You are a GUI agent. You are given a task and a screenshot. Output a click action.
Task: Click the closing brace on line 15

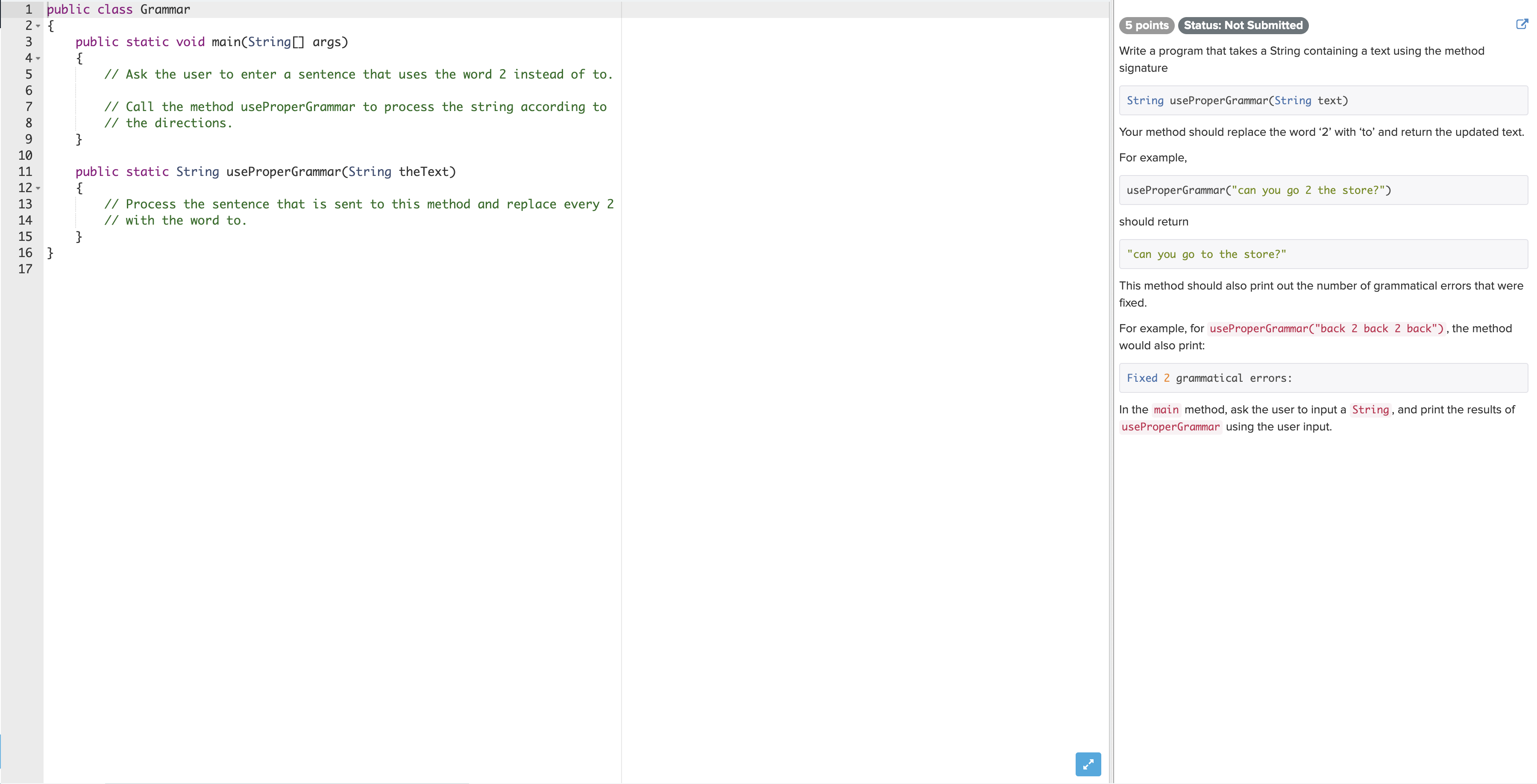pyautogui.click(x=79, y=237)
